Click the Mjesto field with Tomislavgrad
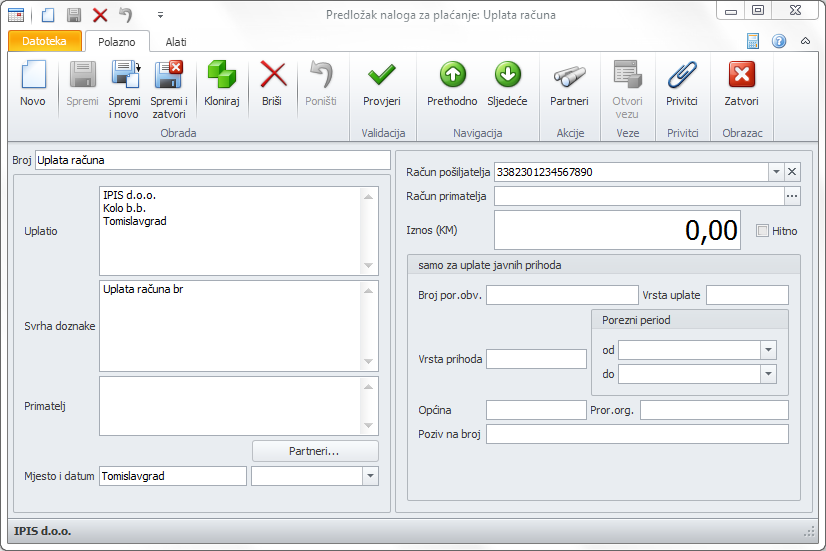 coord(173,476)
